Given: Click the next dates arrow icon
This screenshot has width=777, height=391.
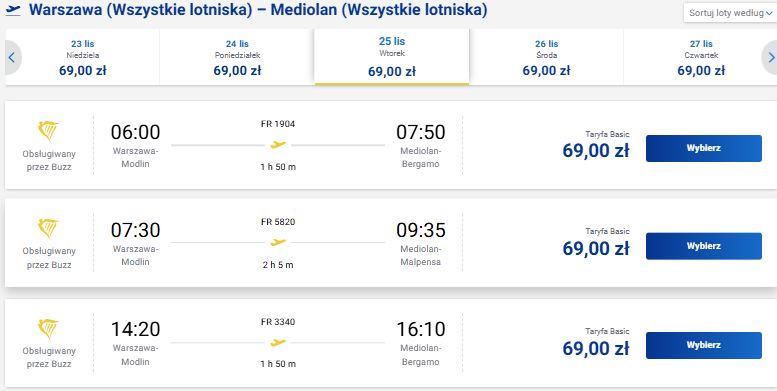Looking at the screenshot, I should pyautogui.click(x=770, y=57).
